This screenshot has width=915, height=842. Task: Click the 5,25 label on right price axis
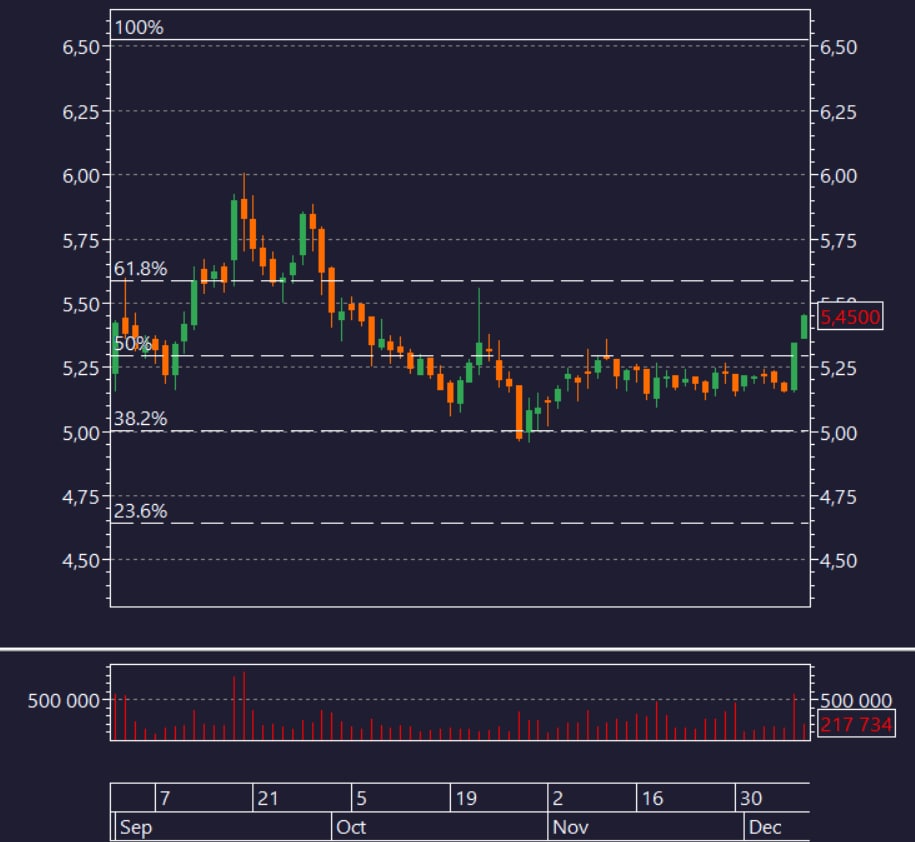(839, 369)
